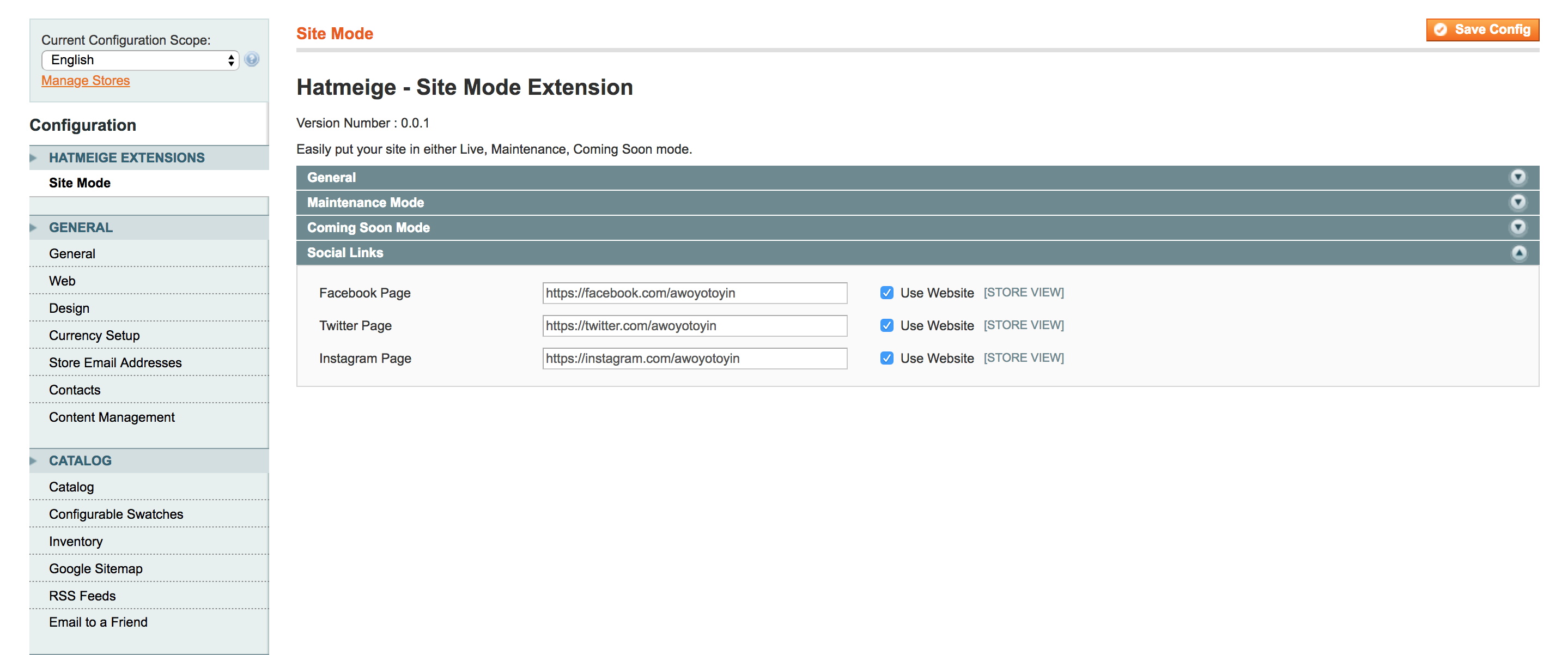
Task: Open Google Sitemap configuration tab
Action: (95, 568)
